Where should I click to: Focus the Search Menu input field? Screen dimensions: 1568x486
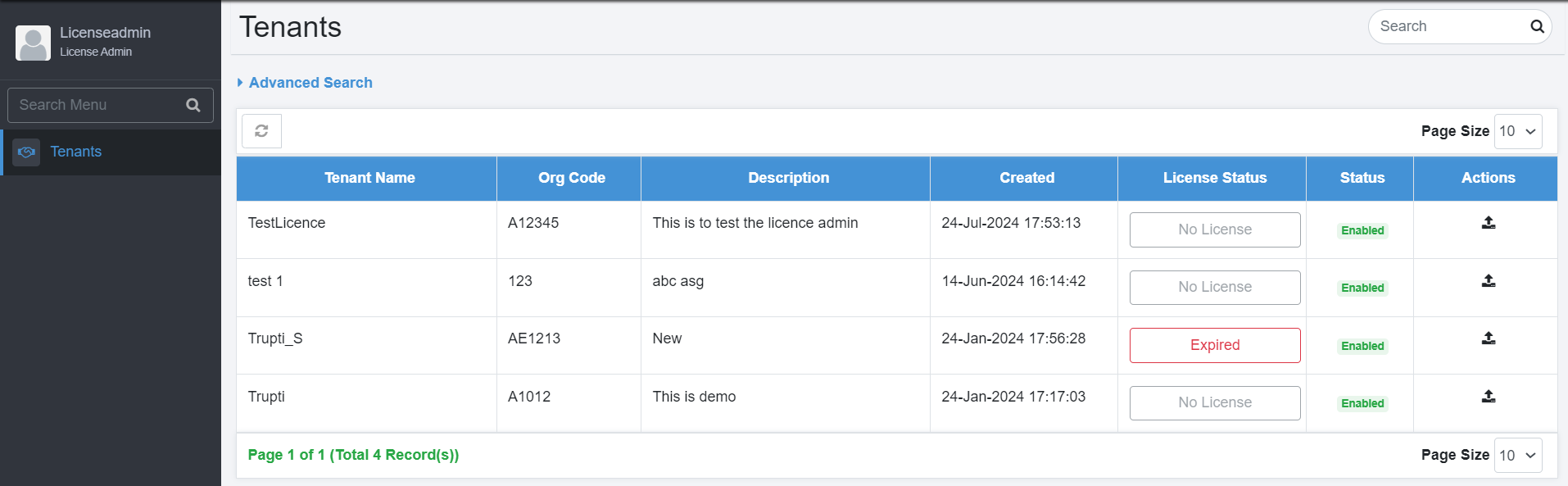98,105
